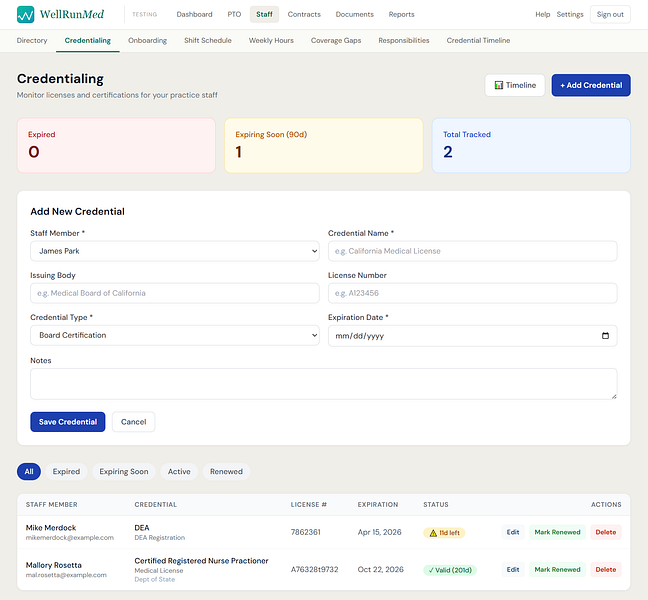Open the Credential Timeline tab

(478, 40)
